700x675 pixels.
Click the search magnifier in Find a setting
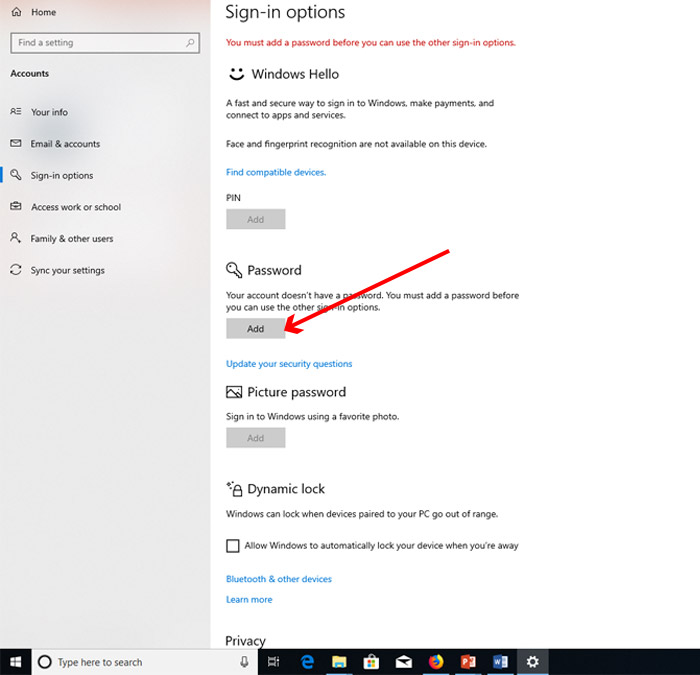pos(190,43)
